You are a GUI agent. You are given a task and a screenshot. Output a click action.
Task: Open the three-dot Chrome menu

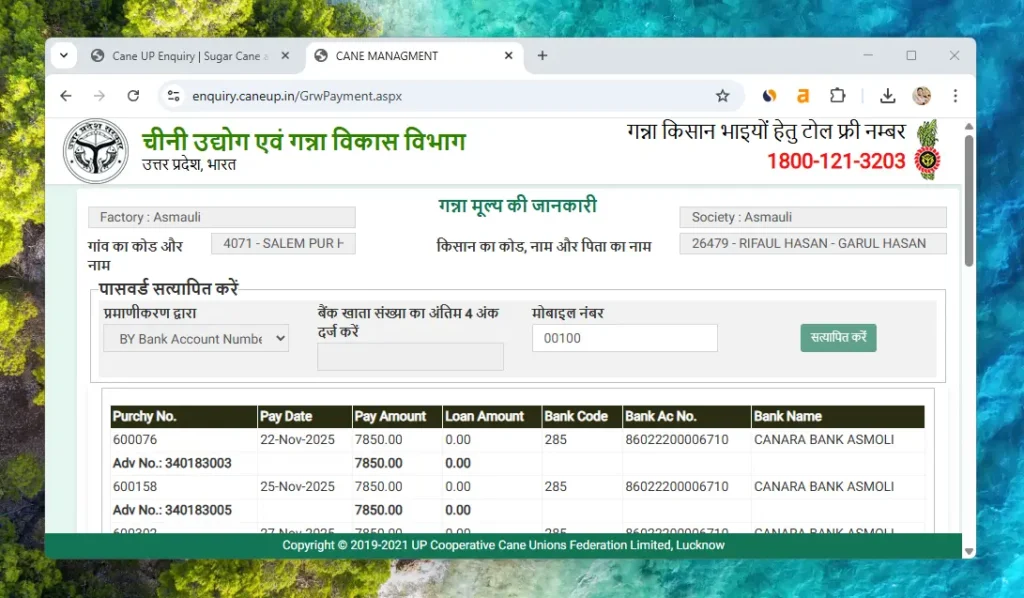[955, 96]
